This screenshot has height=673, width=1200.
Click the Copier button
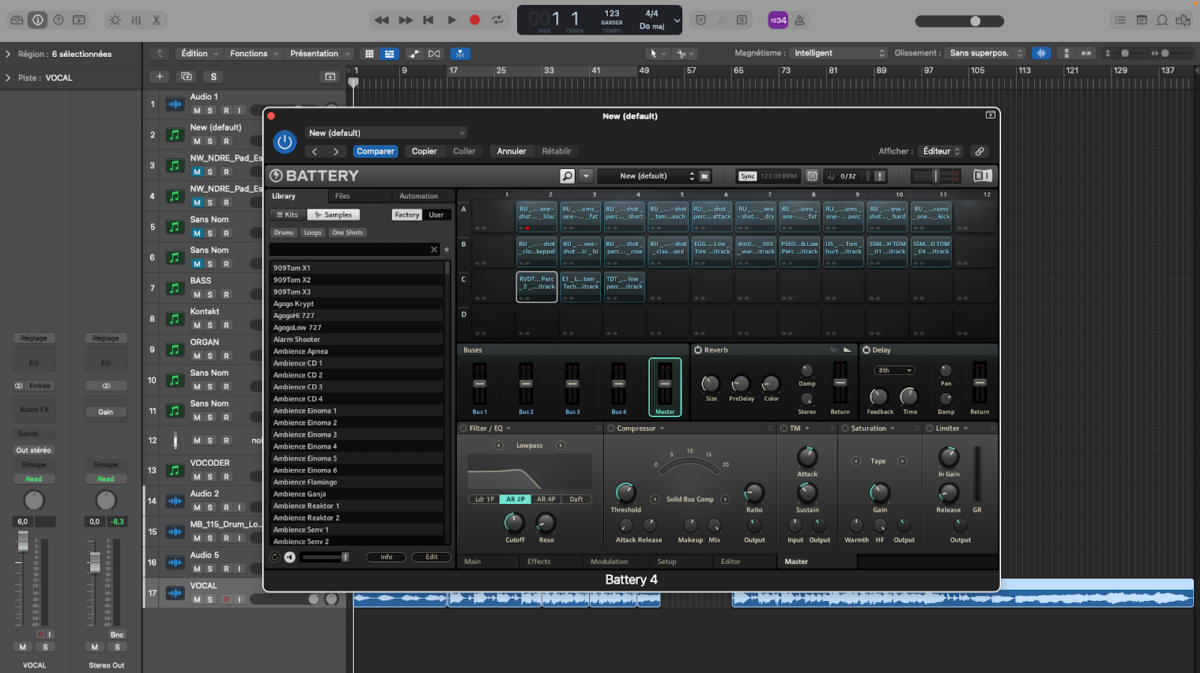click(424, 151)
